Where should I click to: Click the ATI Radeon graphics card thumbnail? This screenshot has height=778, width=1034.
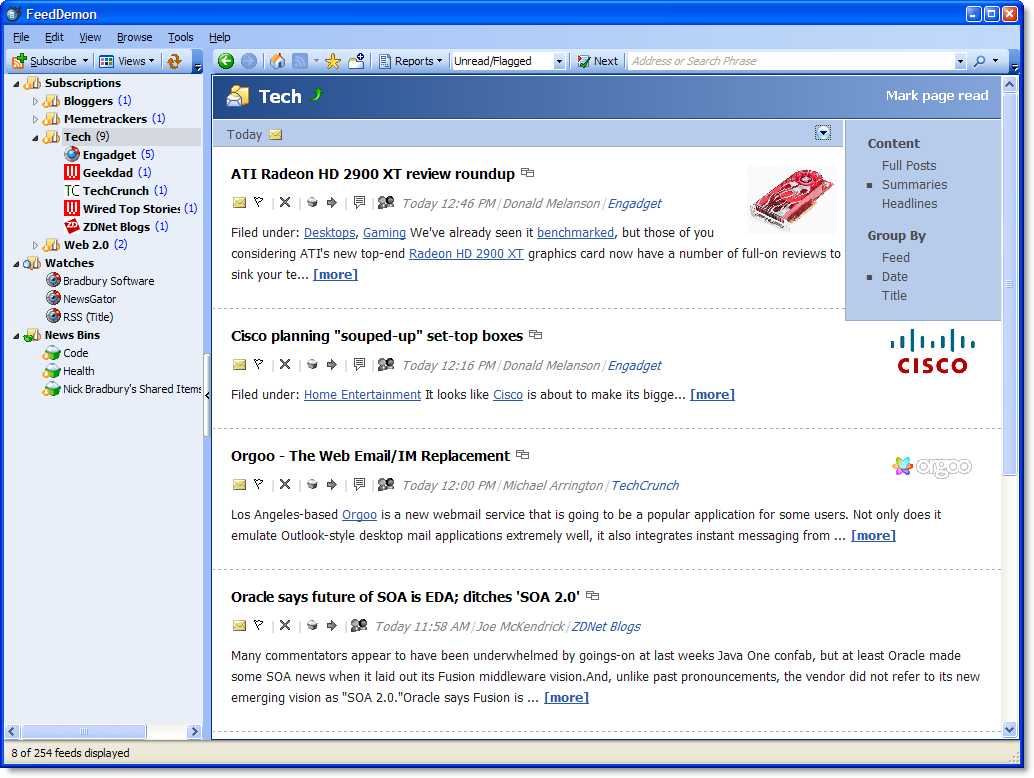click(792, 199)
